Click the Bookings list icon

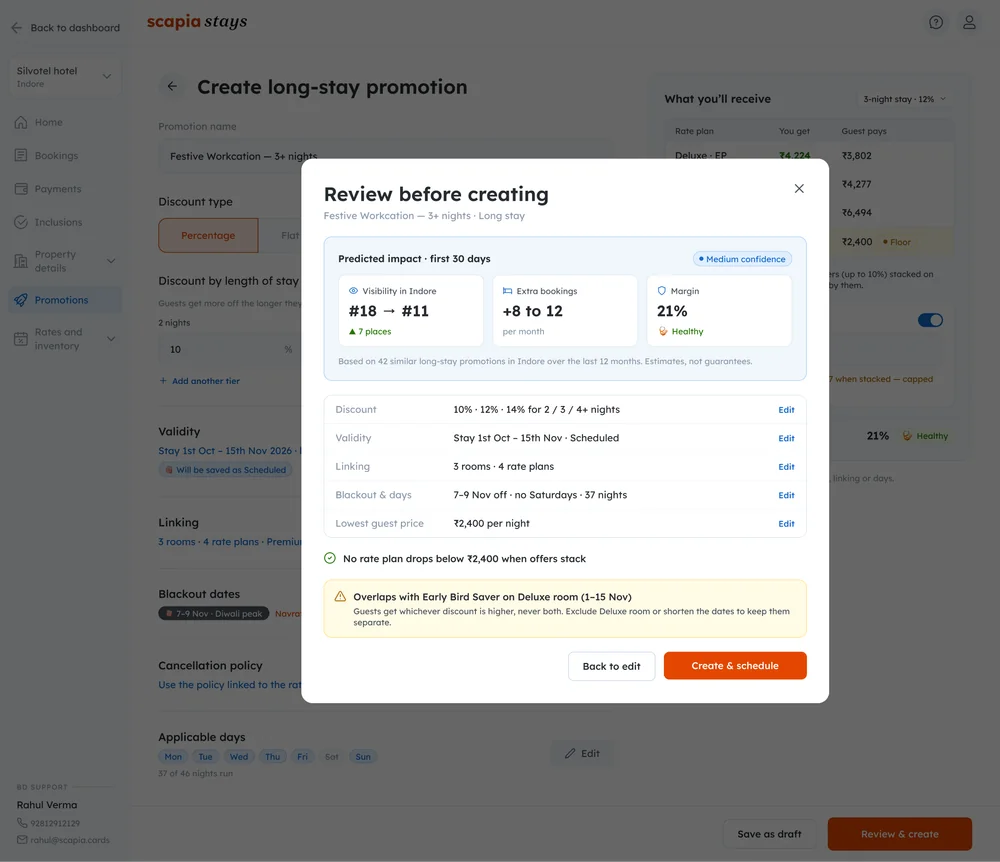click(x=21, y=156)
